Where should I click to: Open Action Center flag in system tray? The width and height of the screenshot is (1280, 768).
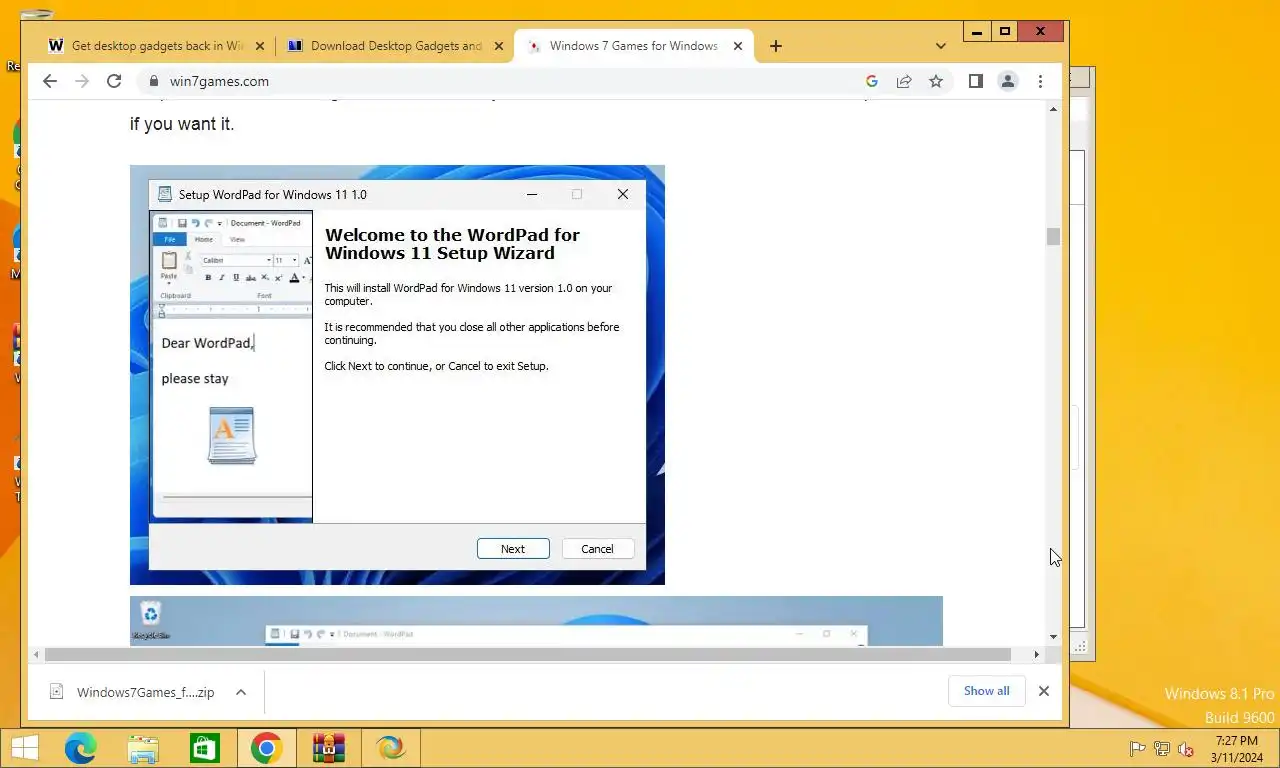point(1137,749)
